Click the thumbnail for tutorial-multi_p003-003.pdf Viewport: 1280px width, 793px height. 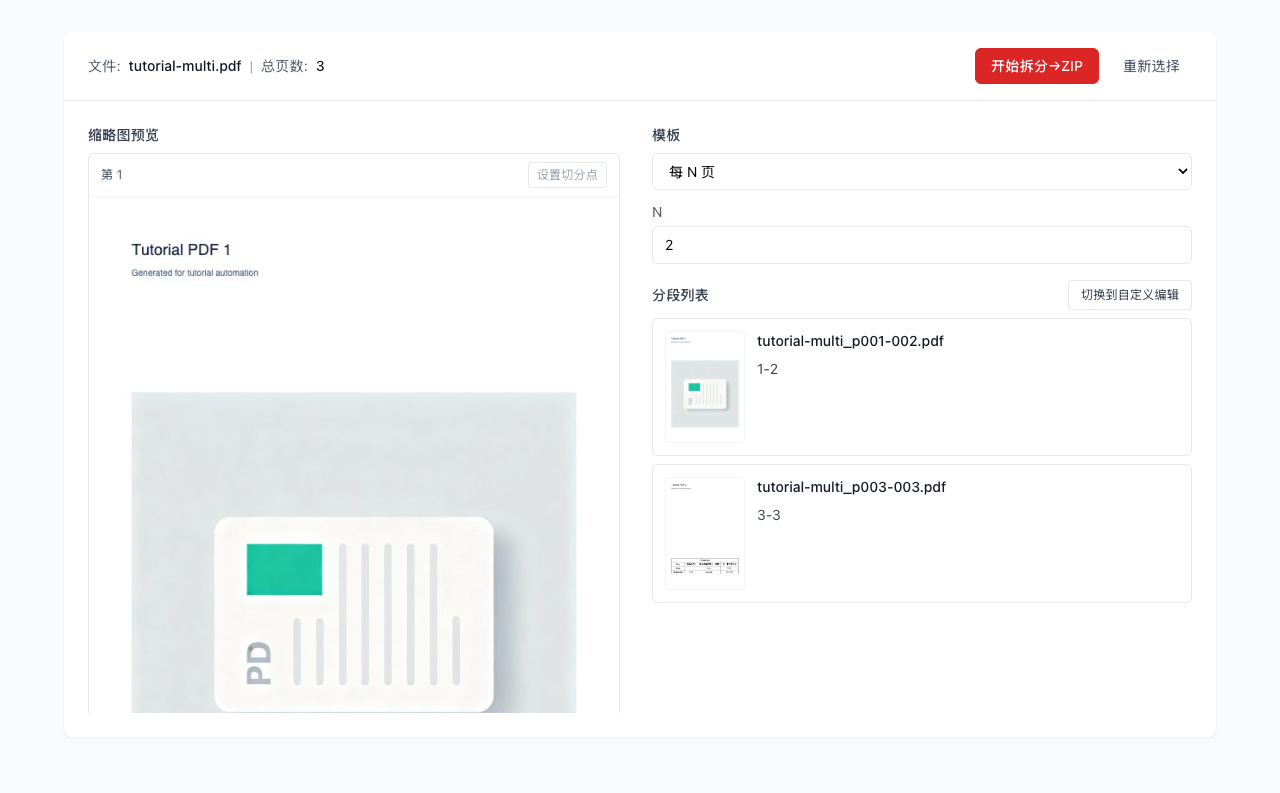(x=705, y=533)
